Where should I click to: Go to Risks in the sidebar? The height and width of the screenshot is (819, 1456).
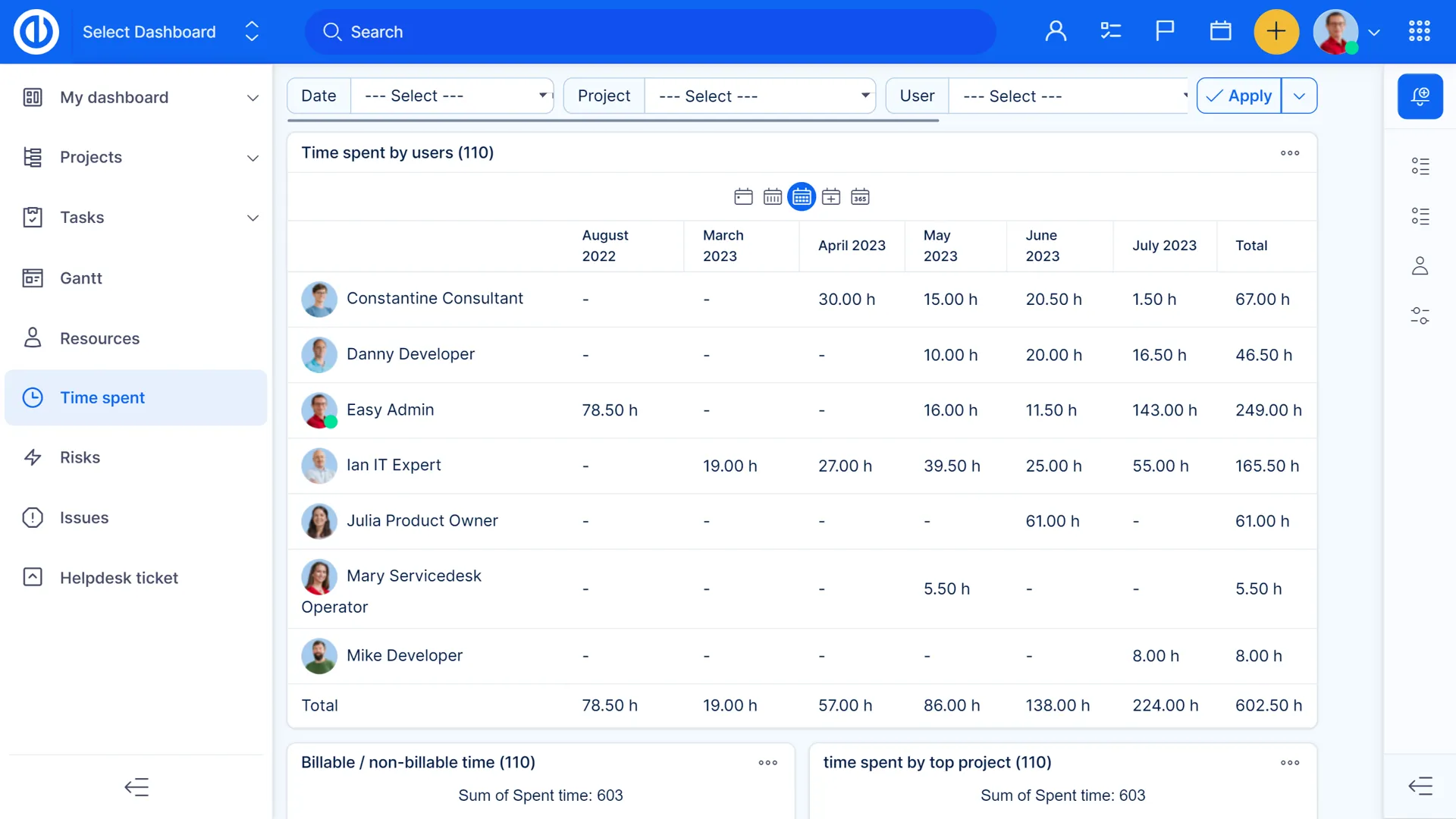(x=80, y=457)
